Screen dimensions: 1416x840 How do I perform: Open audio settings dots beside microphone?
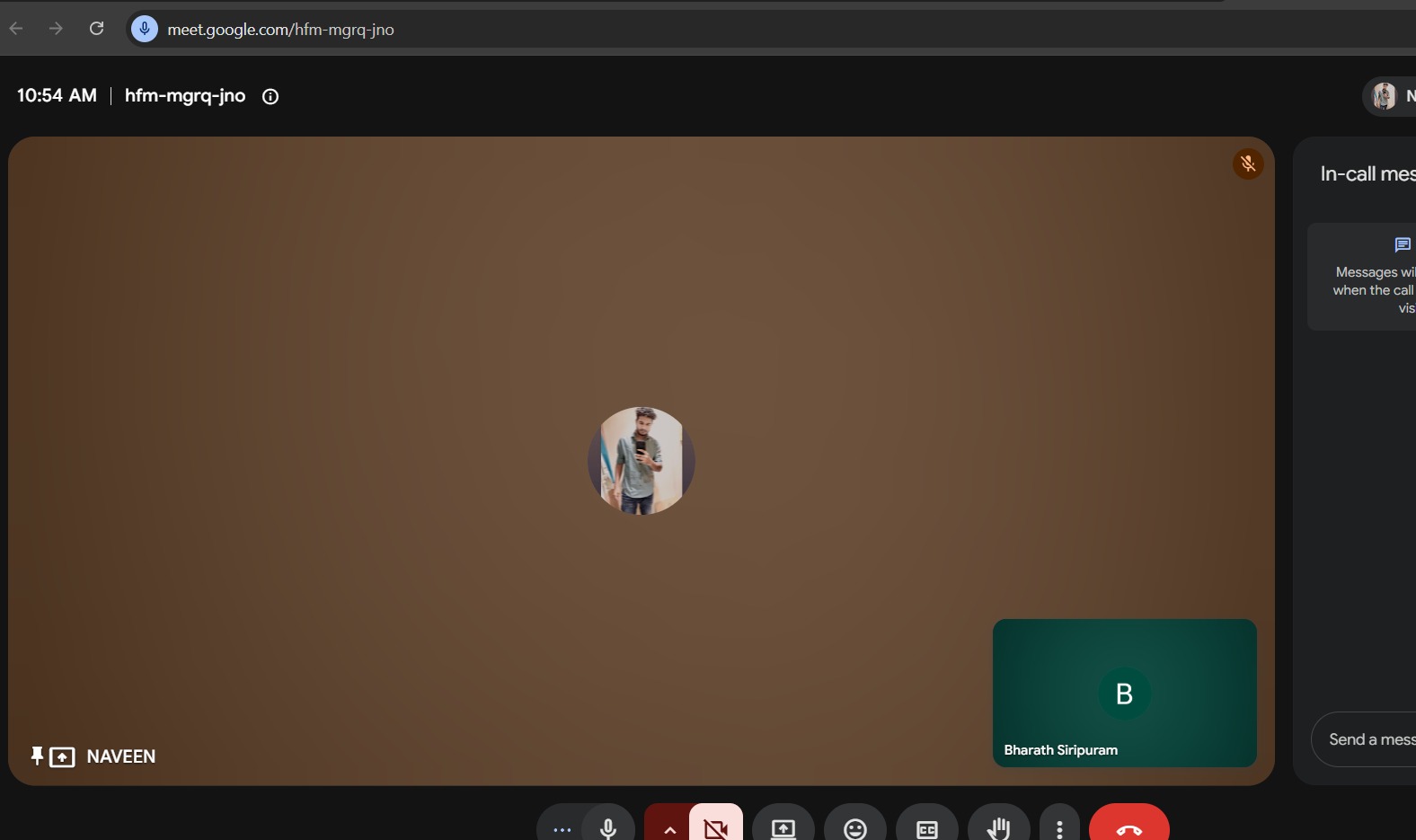pos(562,829)
